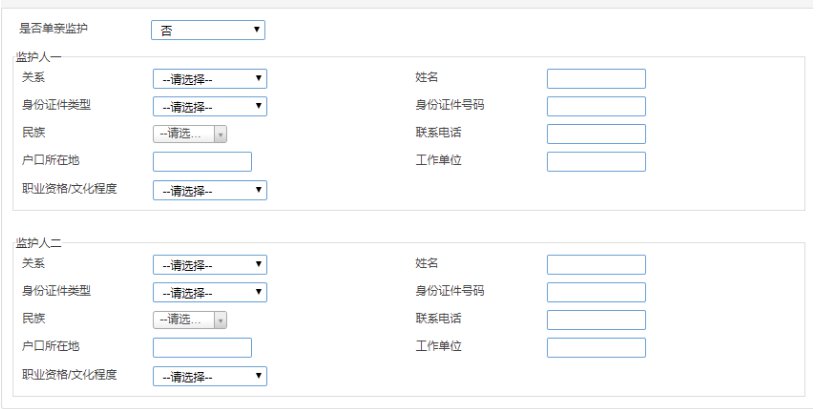Expand 职业资格/文化程度 dropdown for 监护人一

[x=210, y=190]
